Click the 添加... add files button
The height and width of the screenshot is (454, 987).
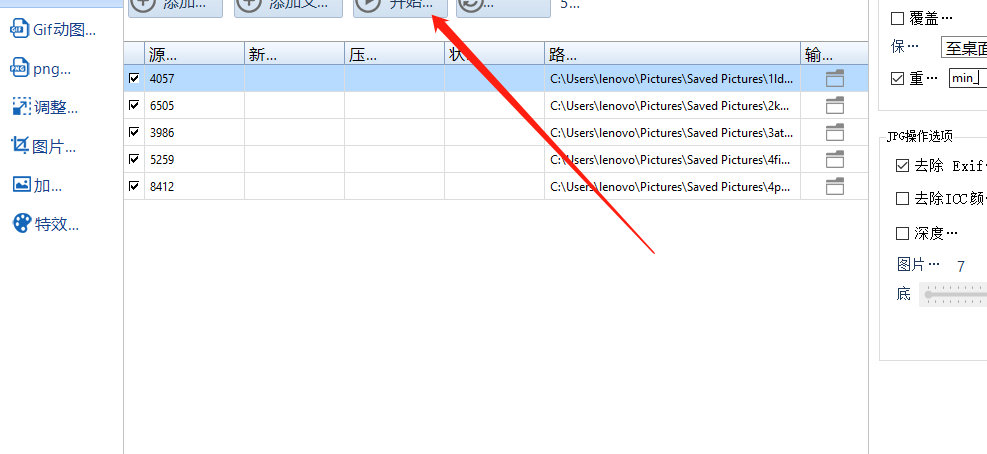[x=176, y=7]
